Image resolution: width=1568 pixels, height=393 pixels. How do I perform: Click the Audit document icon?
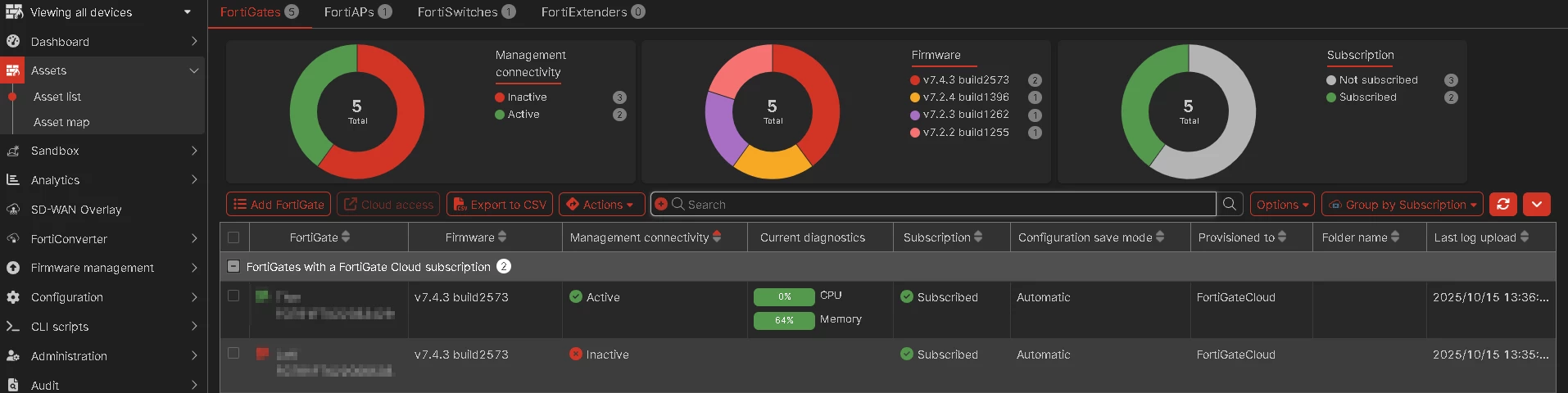(13, 385)
